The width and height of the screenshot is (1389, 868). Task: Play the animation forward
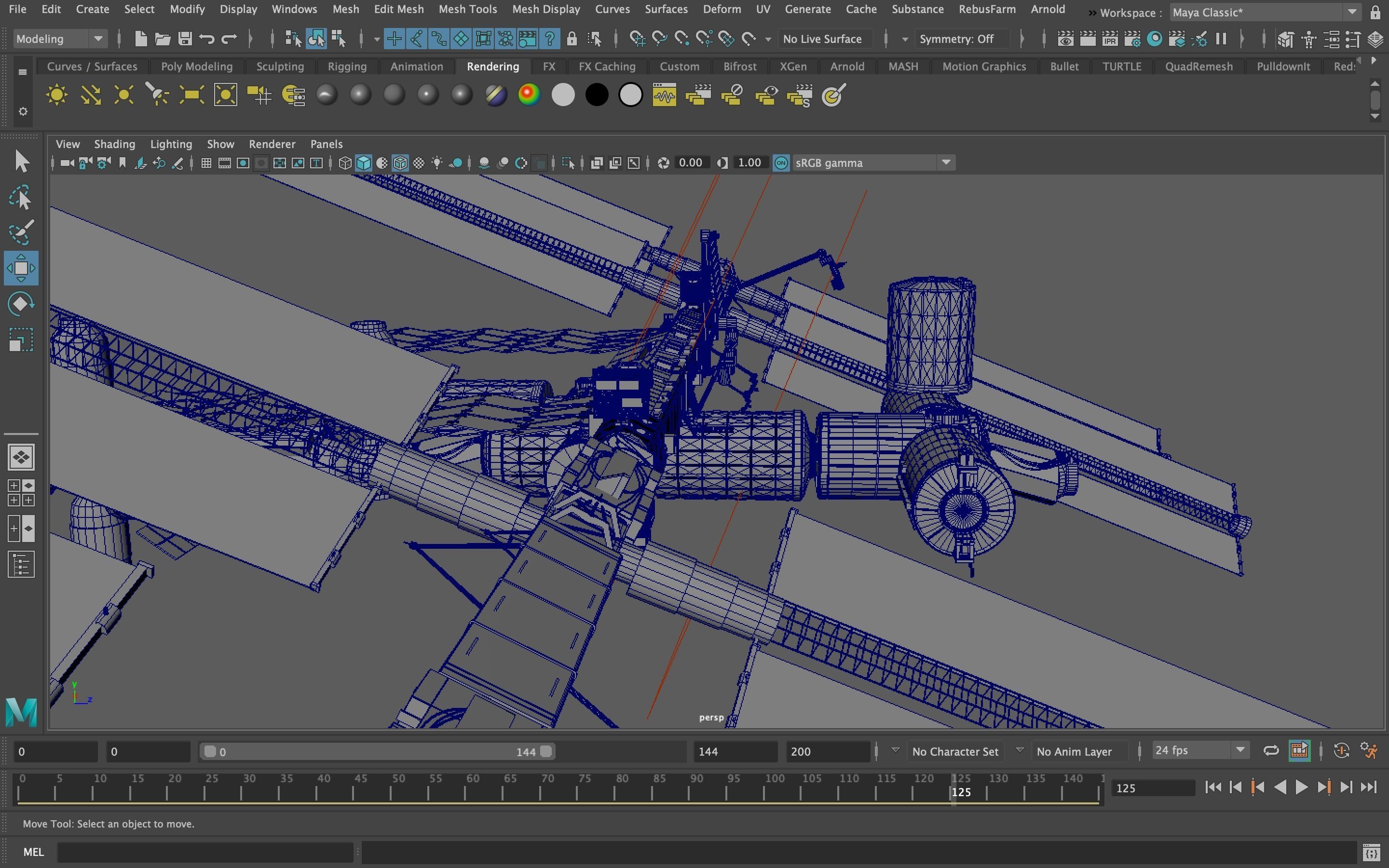1302,787
